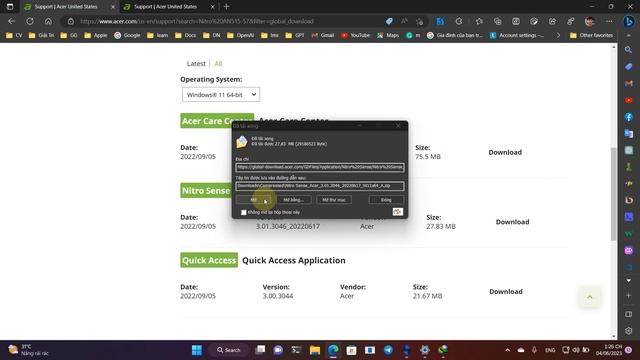640x360 pixels.
Task: Open the shopping price tag icon in address bar
Action: tap(389, 21)
